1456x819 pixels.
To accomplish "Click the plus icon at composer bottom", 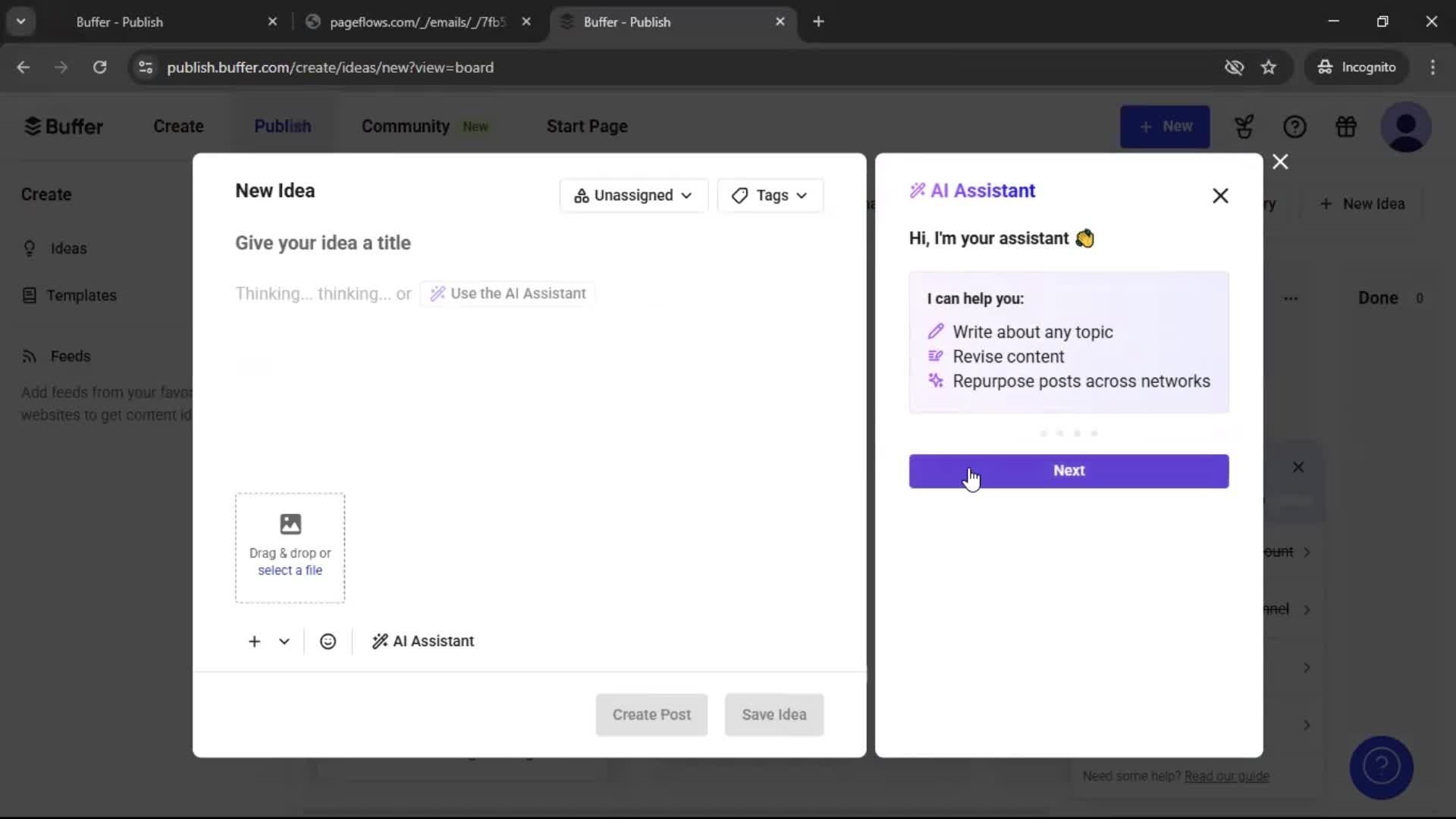I will click(253, 641).
